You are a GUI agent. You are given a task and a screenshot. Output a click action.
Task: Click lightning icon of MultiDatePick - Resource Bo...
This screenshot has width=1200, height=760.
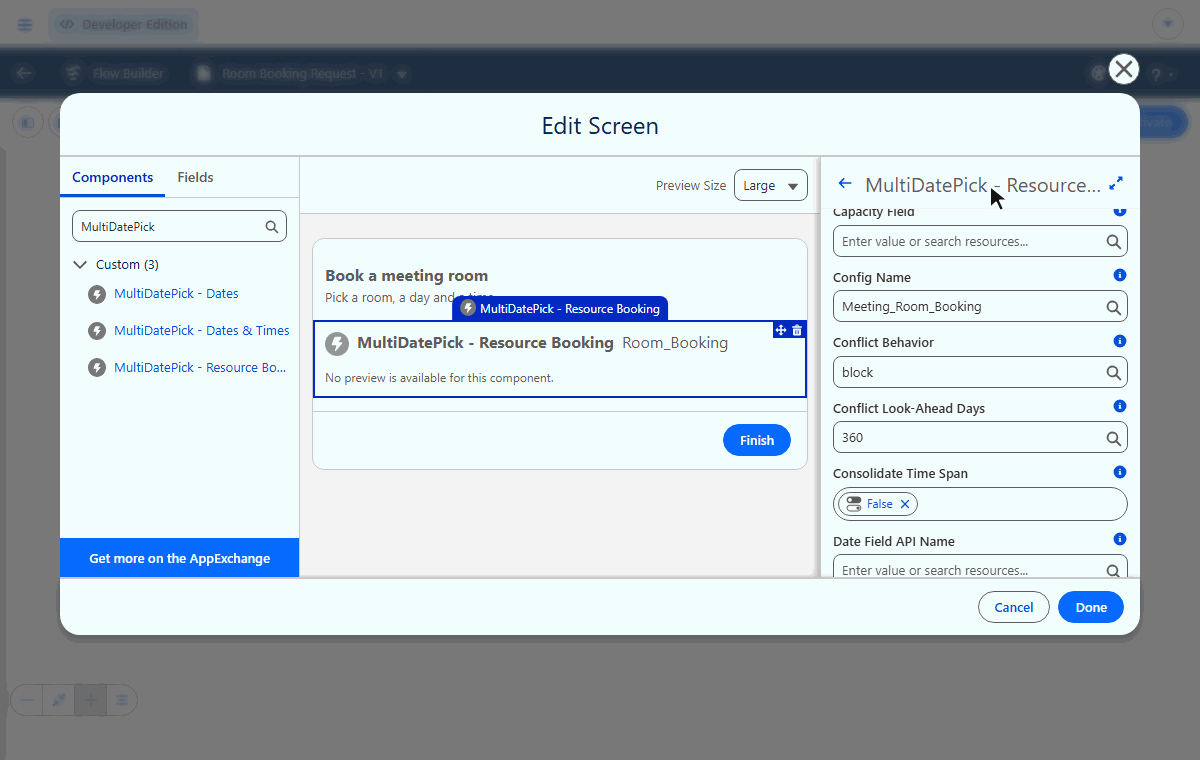(x=97, y=367)
